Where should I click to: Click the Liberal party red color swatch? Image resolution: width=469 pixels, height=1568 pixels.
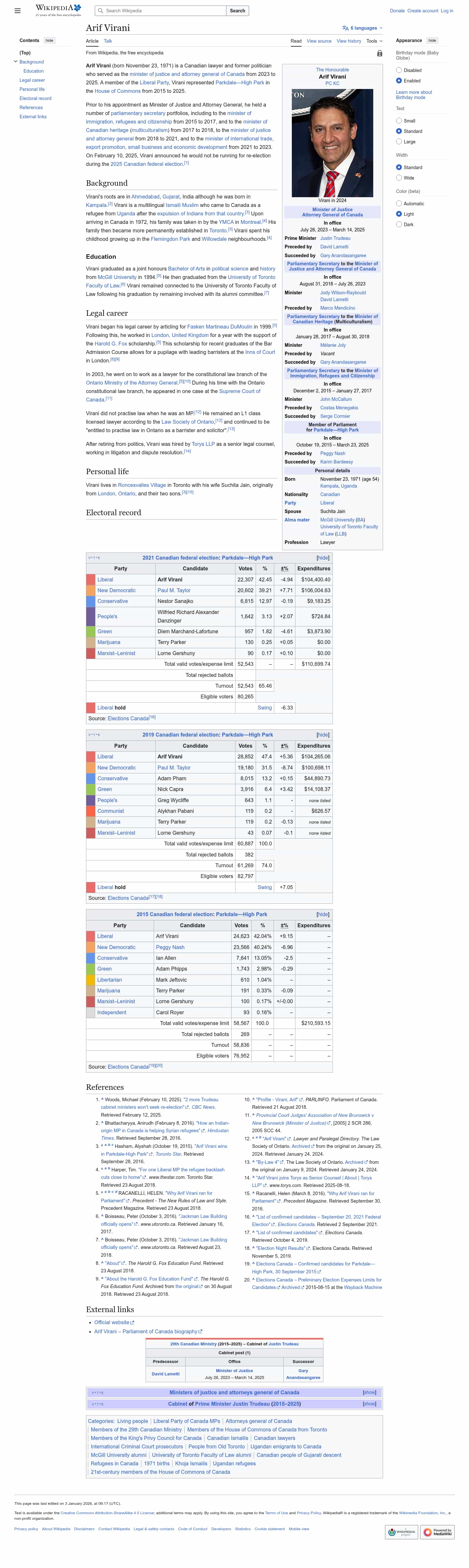[91, 579]
